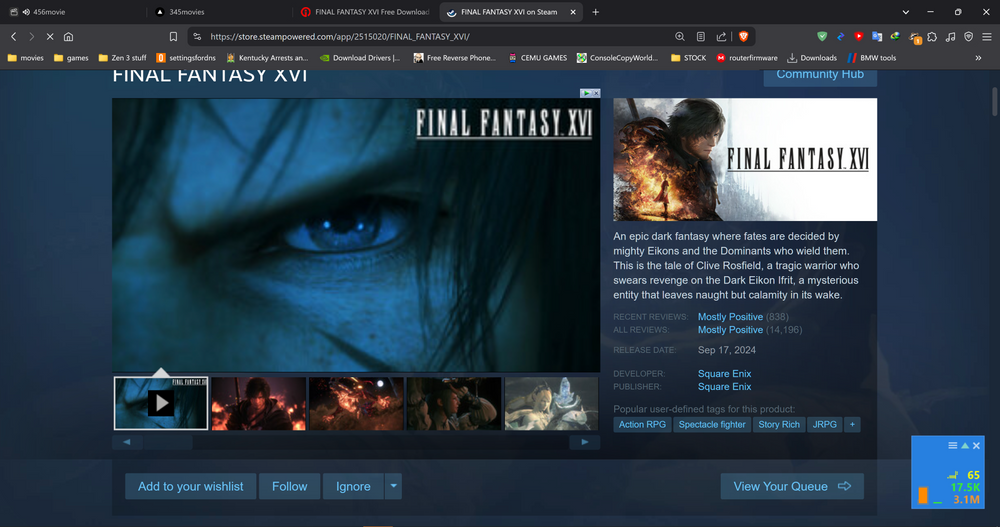Open the Square Enix publisher link

724,387
